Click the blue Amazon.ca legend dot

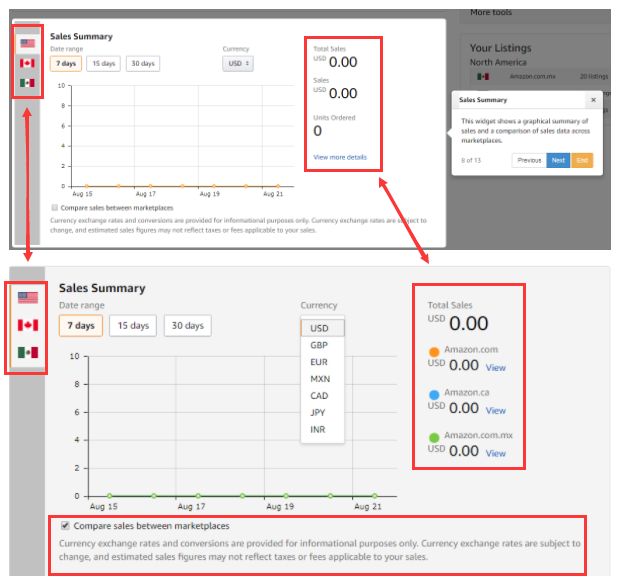point(434,395)
